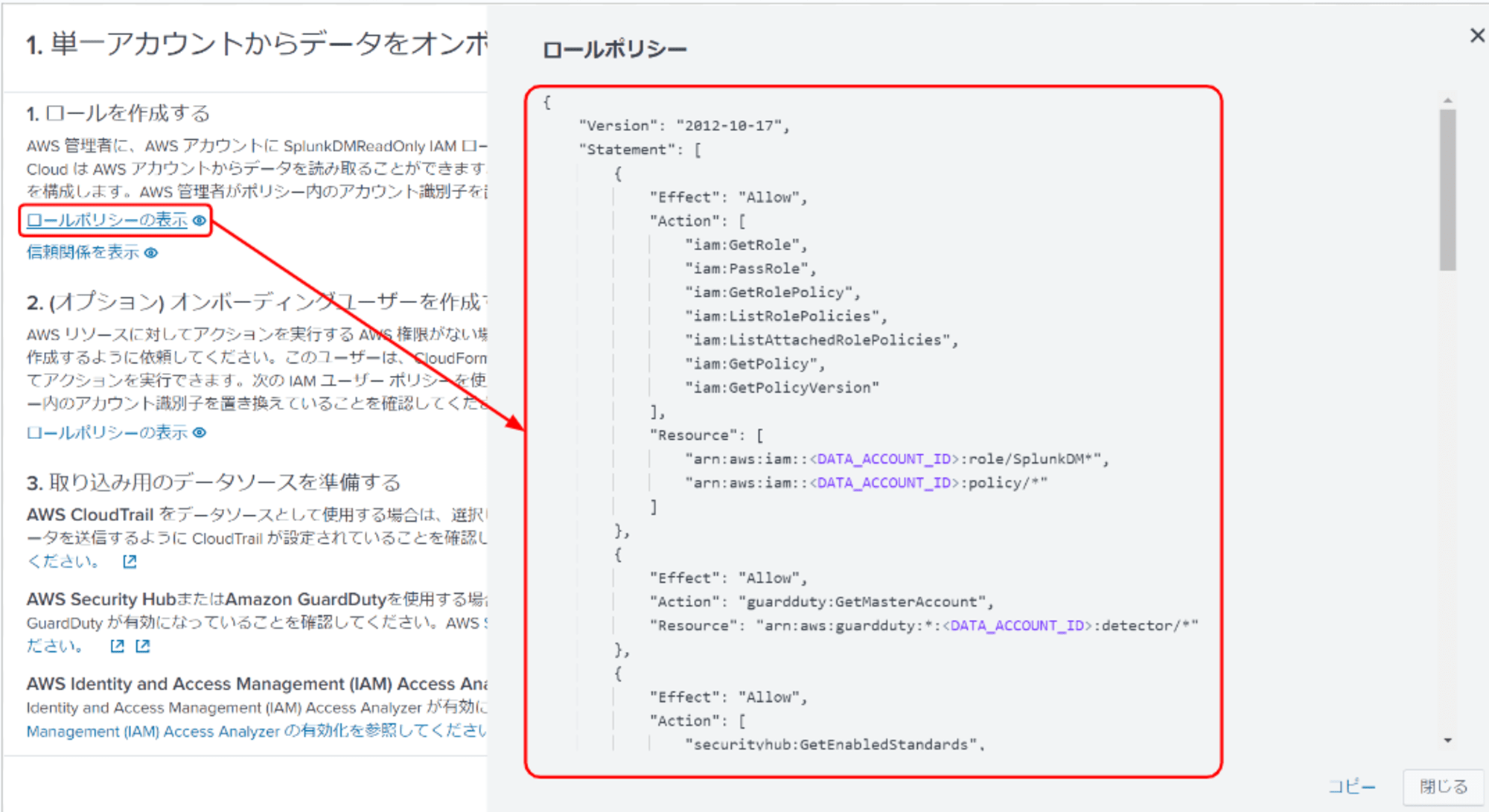Open ロールポリシーの表示 link under step 1
Screen dimensions: 1489x812
(107, 220)
